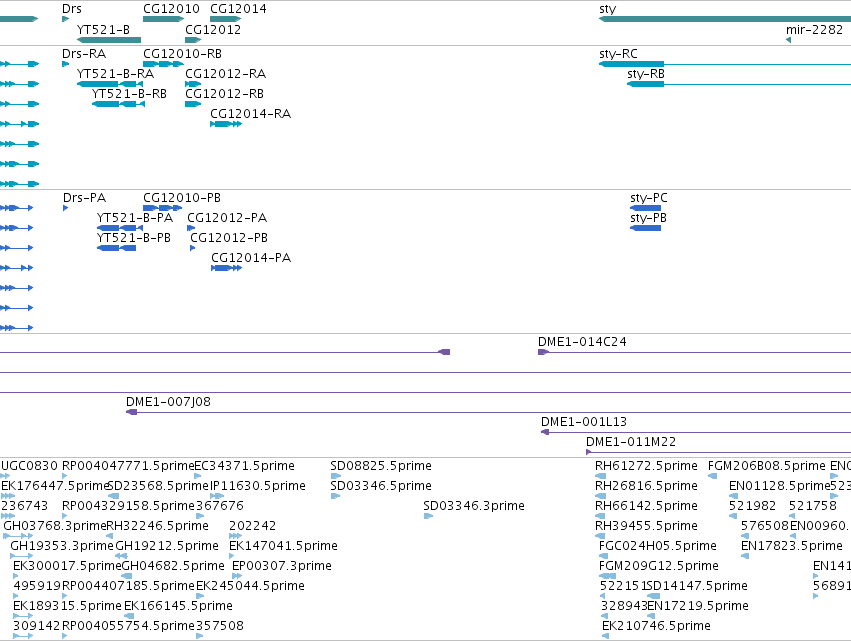The image size is (851, 641).
Task: Open EST RH32246.5prime
Action: point(157,526)
